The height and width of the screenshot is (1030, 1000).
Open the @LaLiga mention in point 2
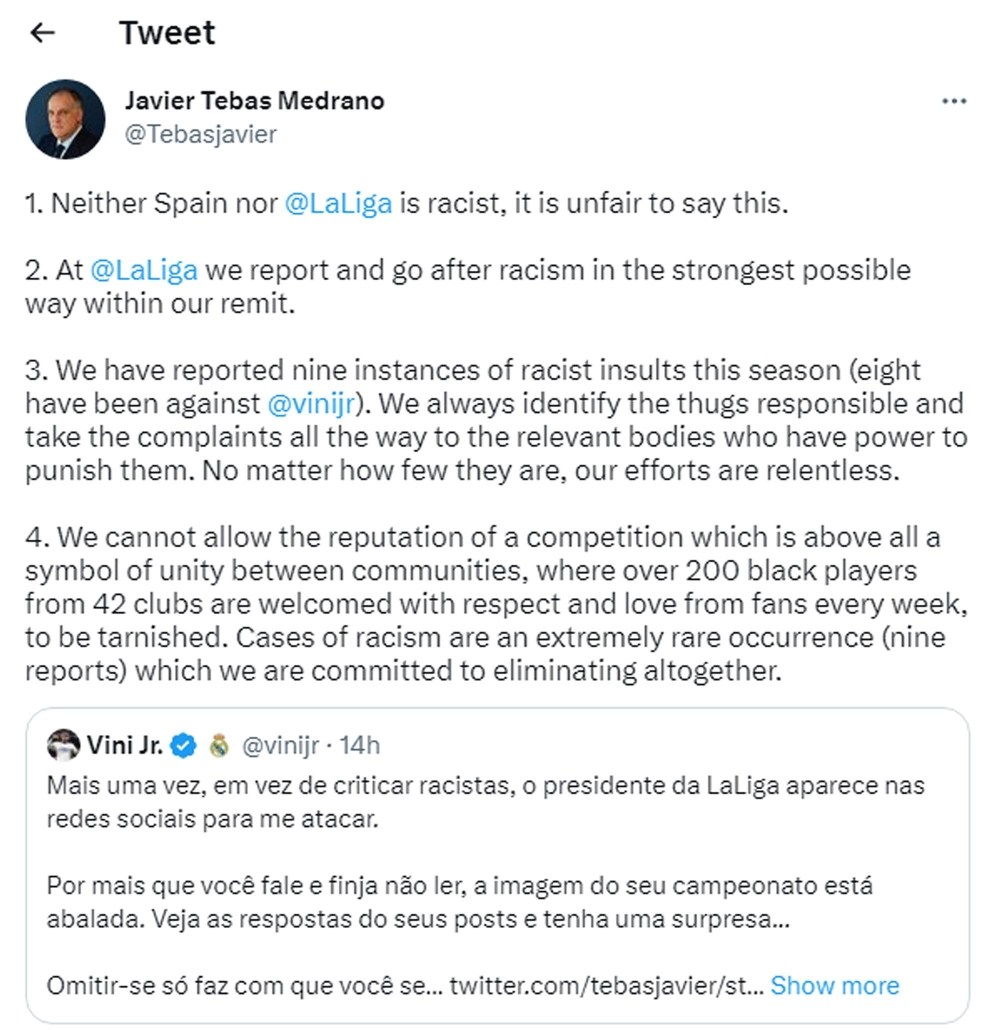tap(143, 270)
